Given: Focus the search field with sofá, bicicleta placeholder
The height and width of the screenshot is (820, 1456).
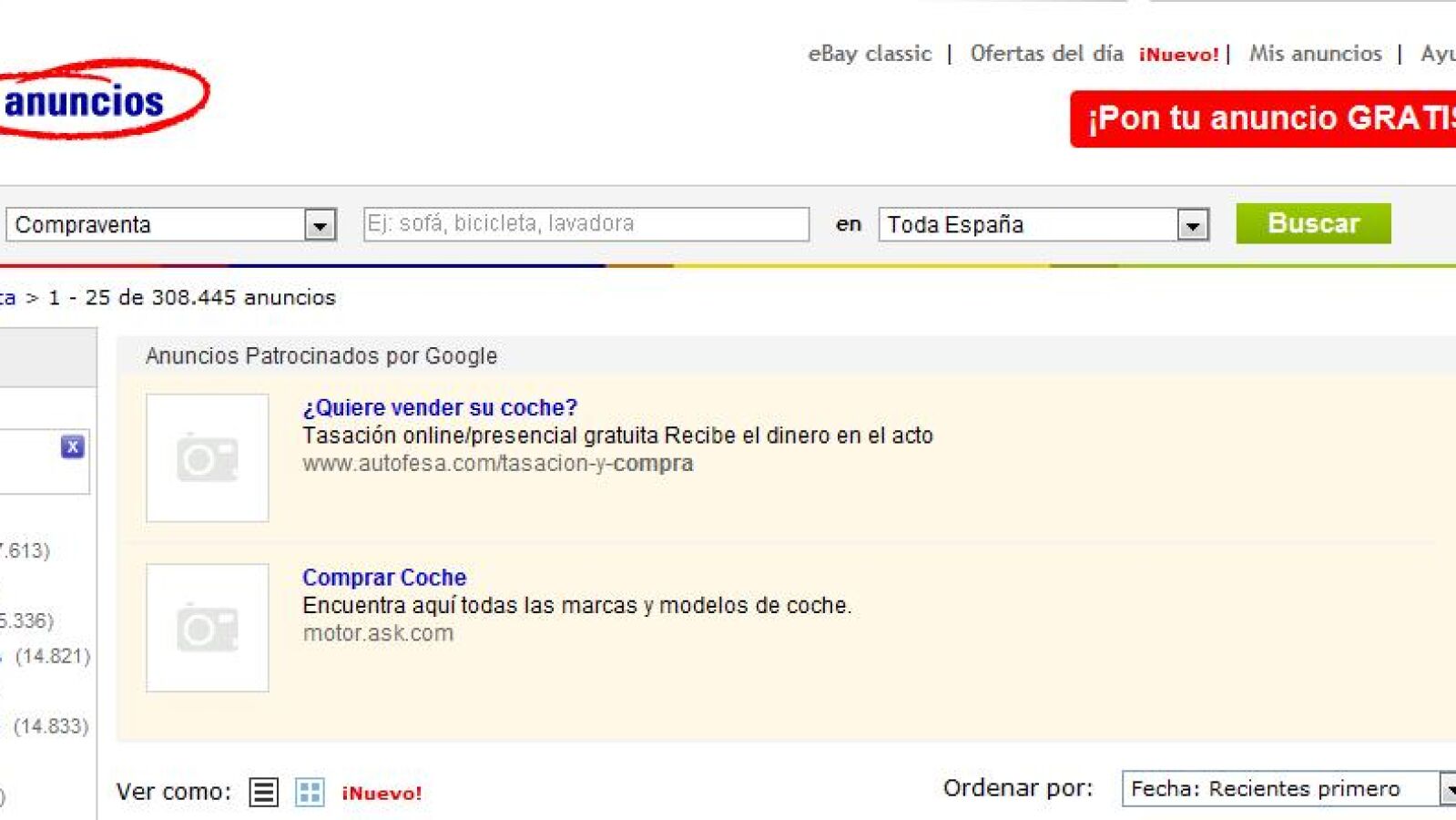Looking at the screenshot, I should 585,224.
